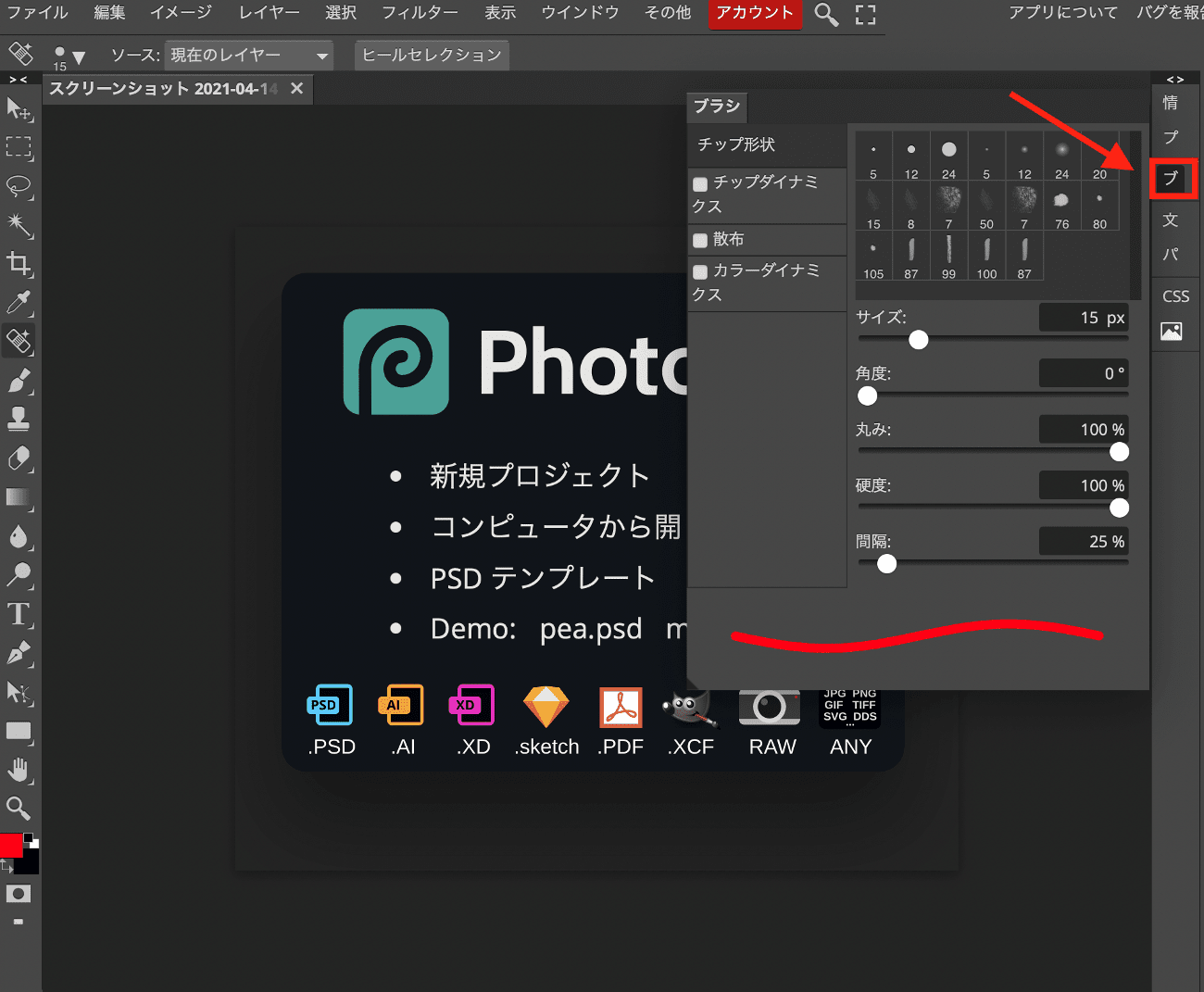The width and height of the screenshot is (1204, 992).
Task: Select the Clone Stamp tool
Action: (19, 419)
